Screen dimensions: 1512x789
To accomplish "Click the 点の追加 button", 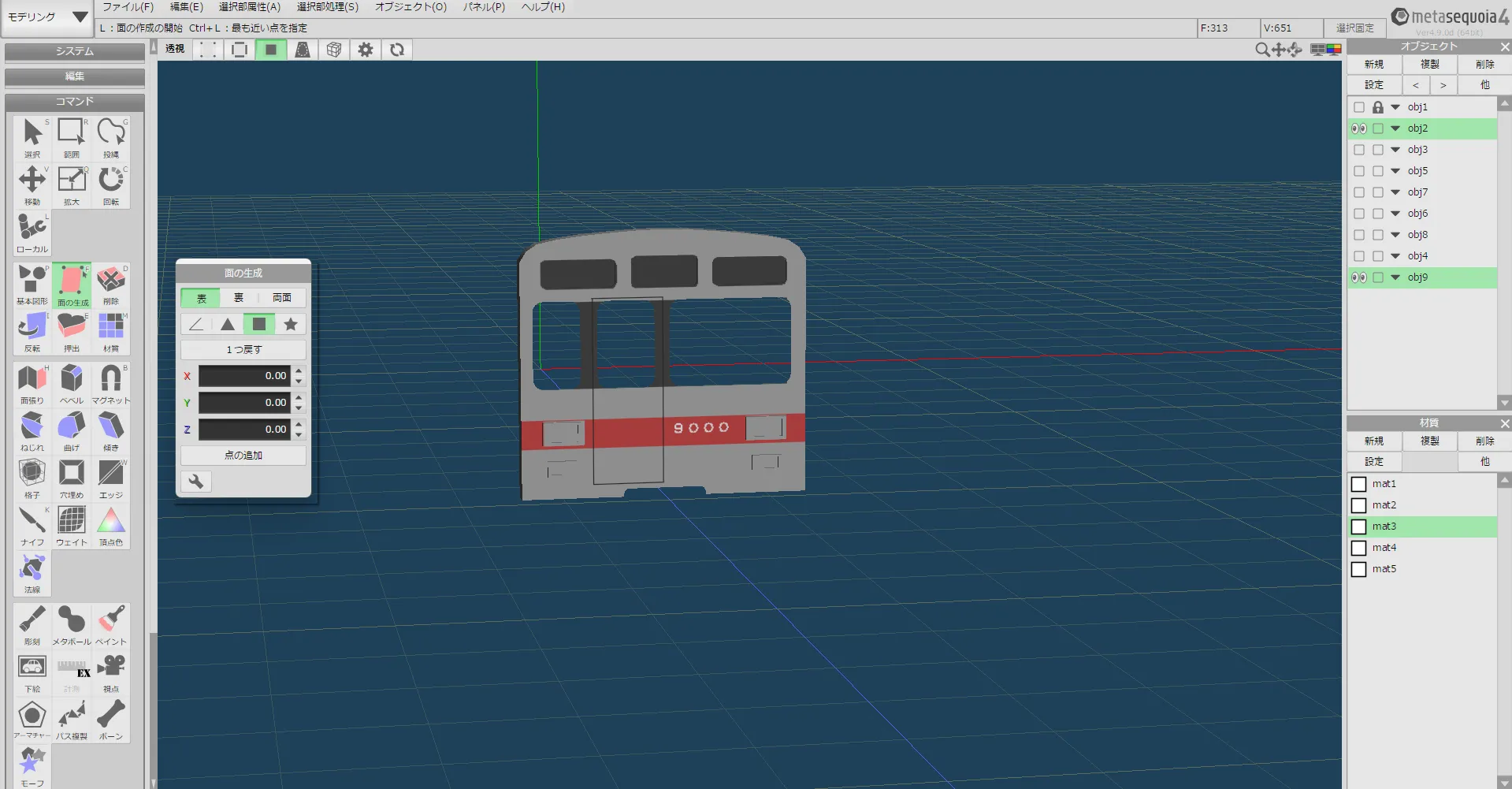I will (x=243, y=456).
